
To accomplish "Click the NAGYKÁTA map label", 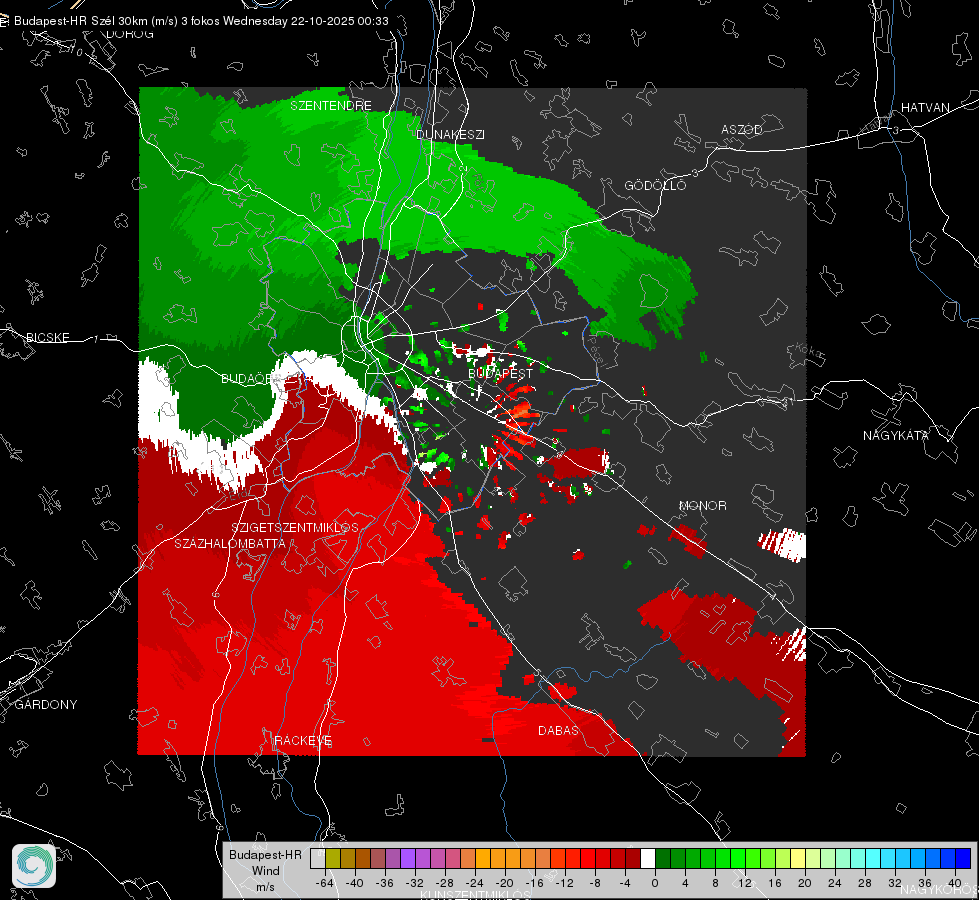I will pyautogui.click(x=896, y=435).
